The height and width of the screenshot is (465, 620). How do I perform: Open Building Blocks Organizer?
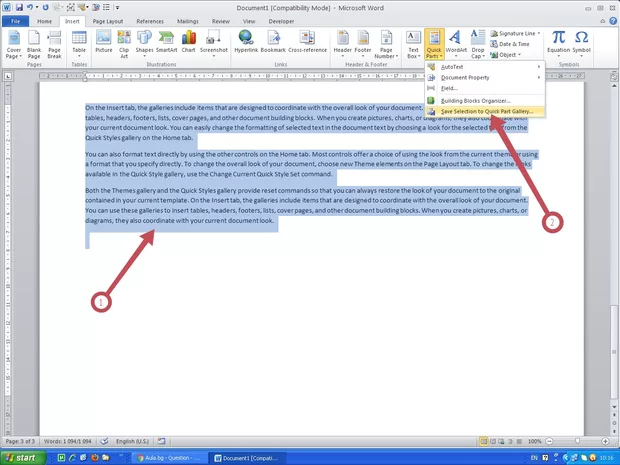[476, 100]
